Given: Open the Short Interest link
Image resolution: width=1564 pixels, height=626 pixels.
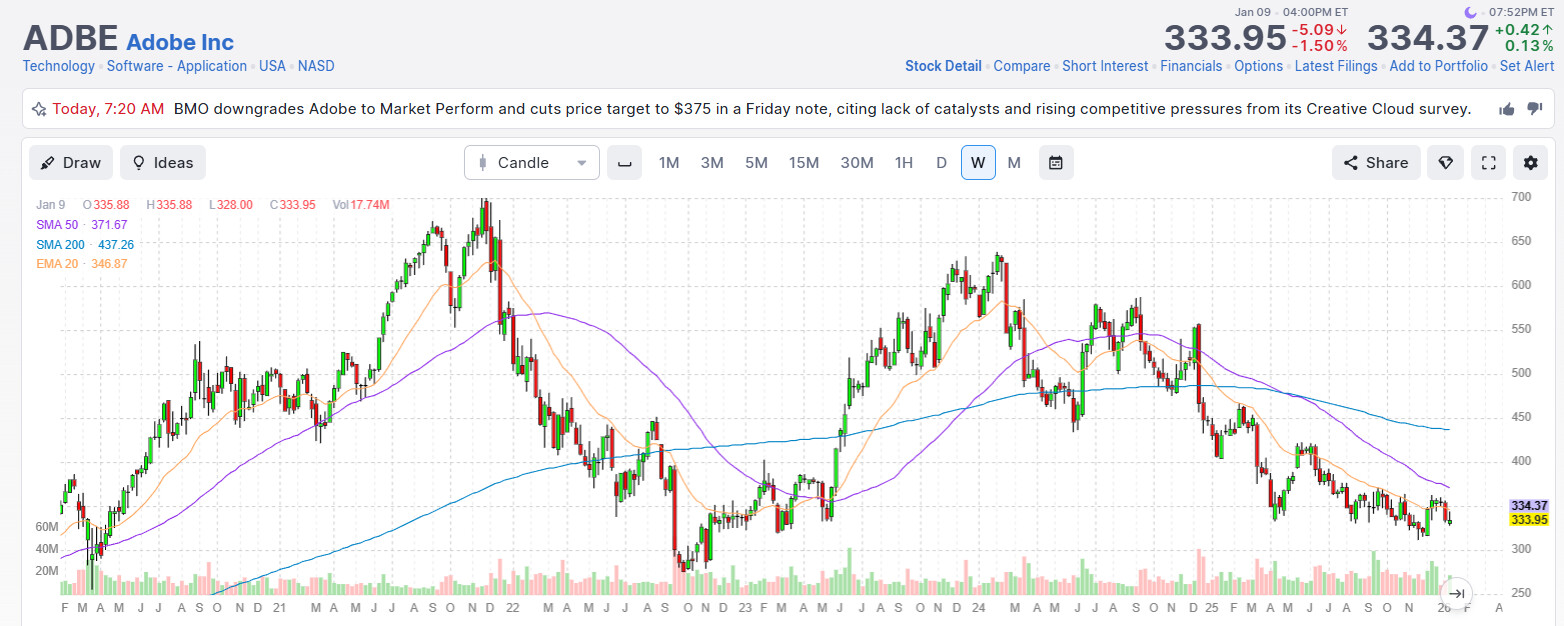Looking at the screenshot, I should point(1105,66).
